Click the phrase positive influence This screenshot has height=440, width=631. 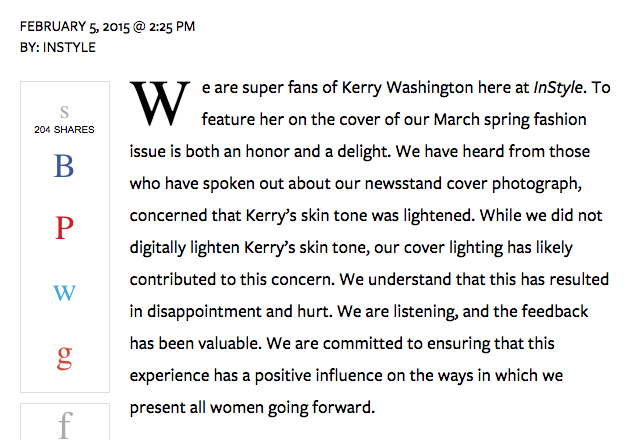pos(319,375)
